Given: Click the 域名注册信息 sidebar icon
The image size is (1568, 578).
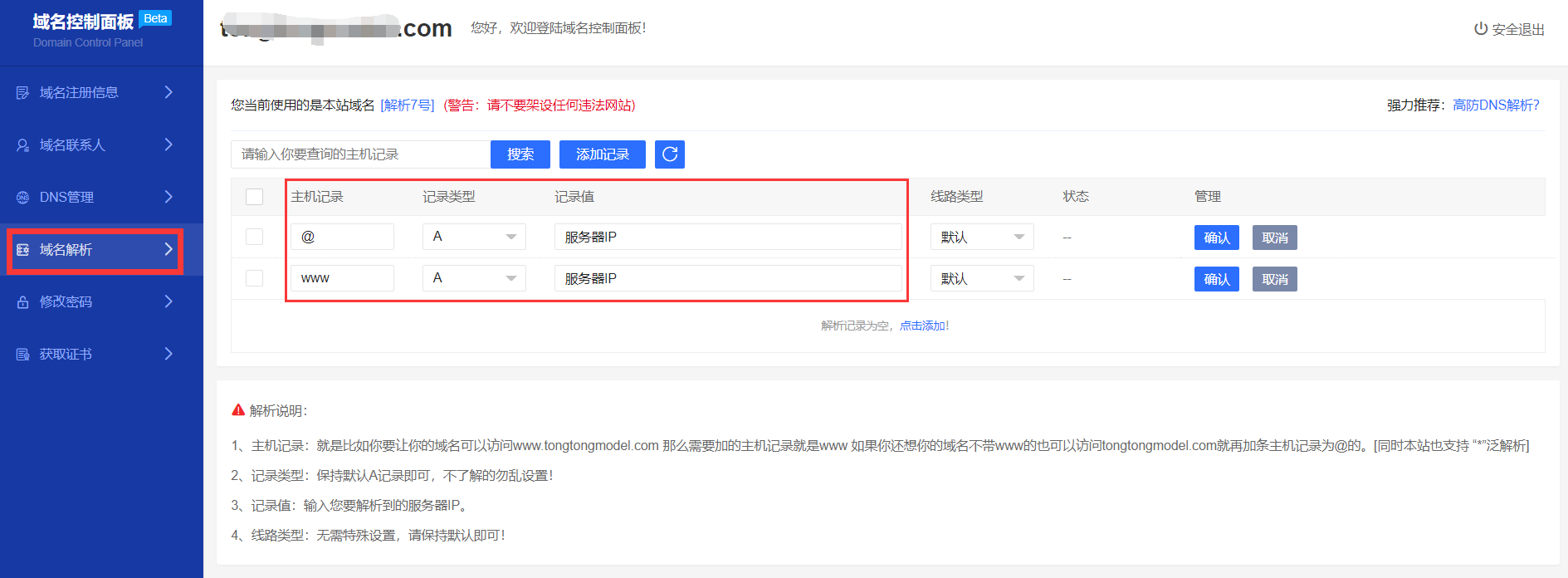Looking at the screenshot, I should pyautogui.click(x=22, y=92).
